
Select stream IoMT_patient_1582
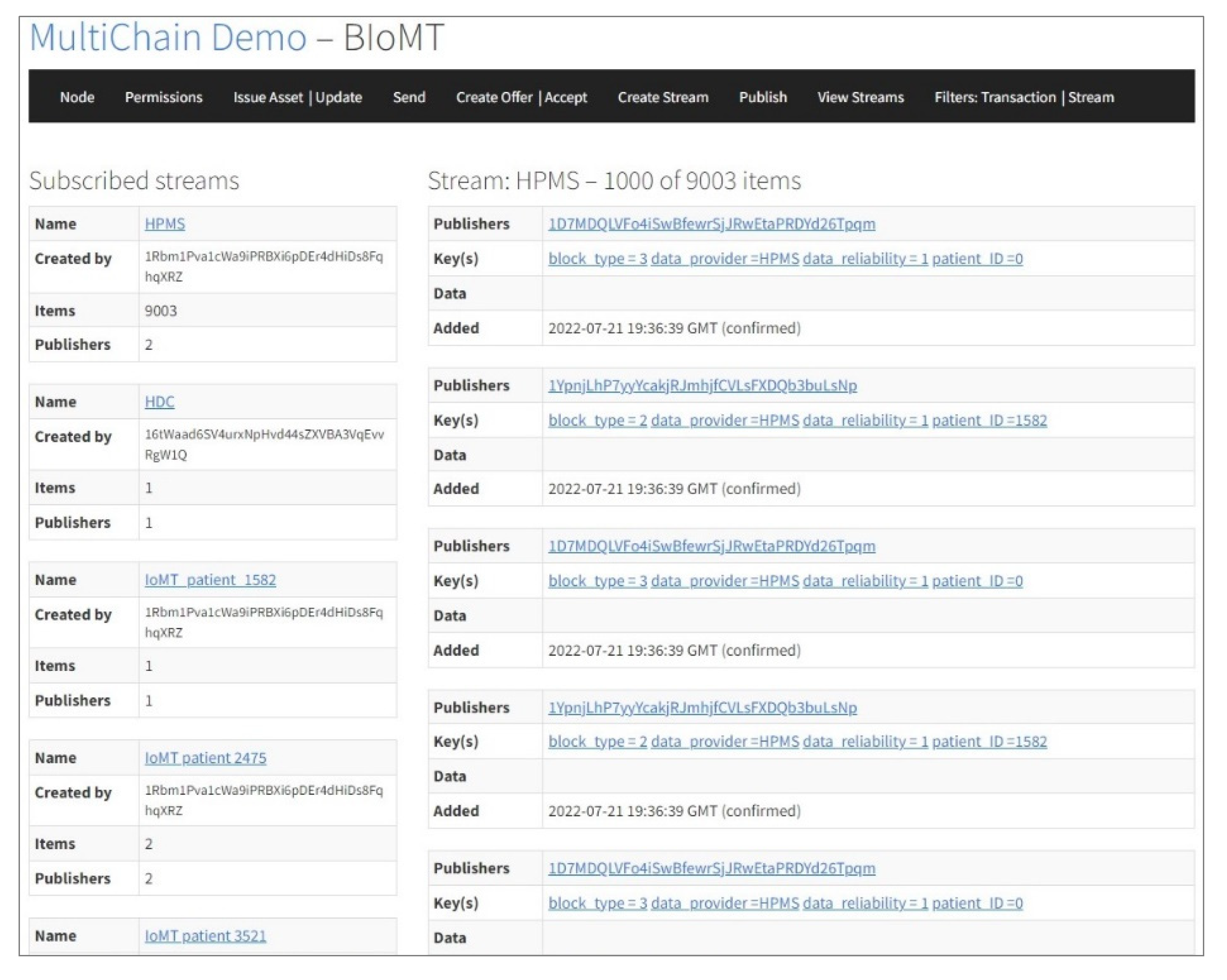[x=210, y=580]
